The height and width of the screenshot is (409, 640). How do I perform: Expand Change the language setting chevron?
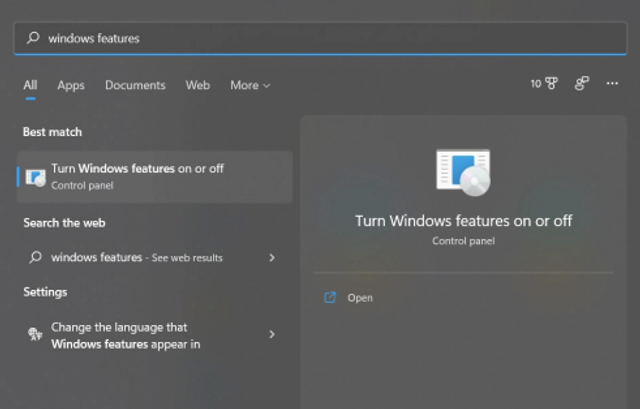tap(272, 334)
